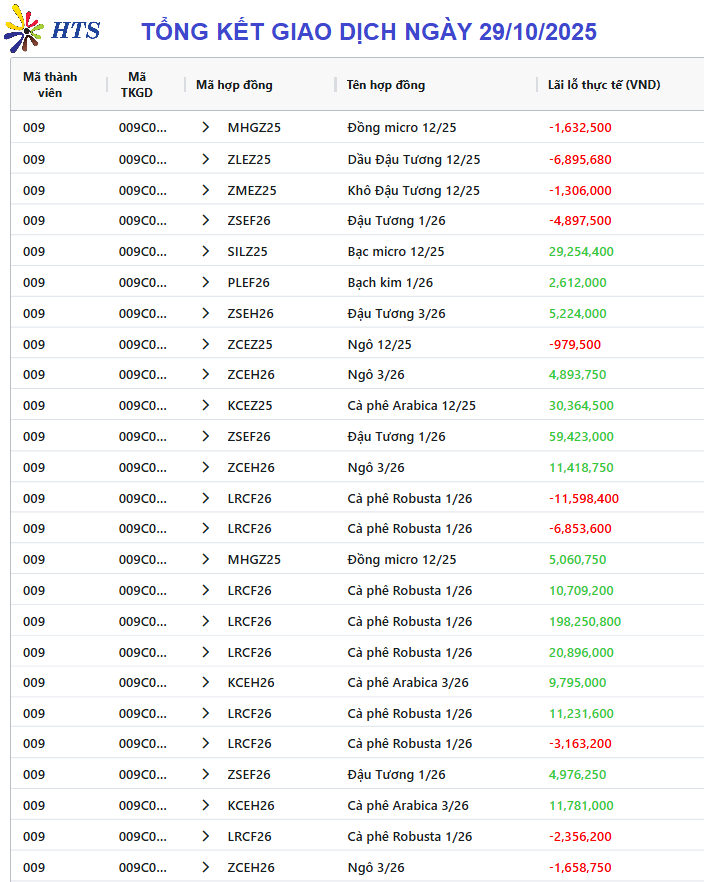Viewport: 704px width, 882px height.
Task: Click the 198,250,800 profit value
Action: pos(584,621)
